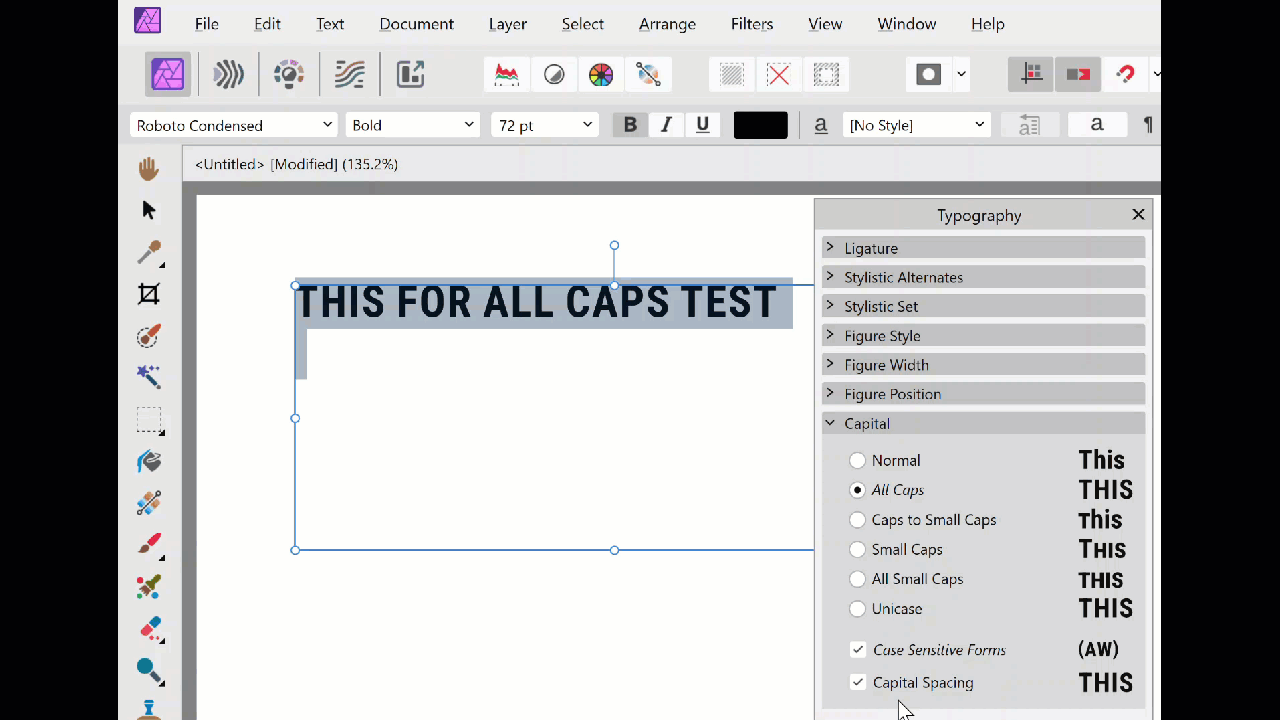Open the Develop Persona

coord(288,74)
